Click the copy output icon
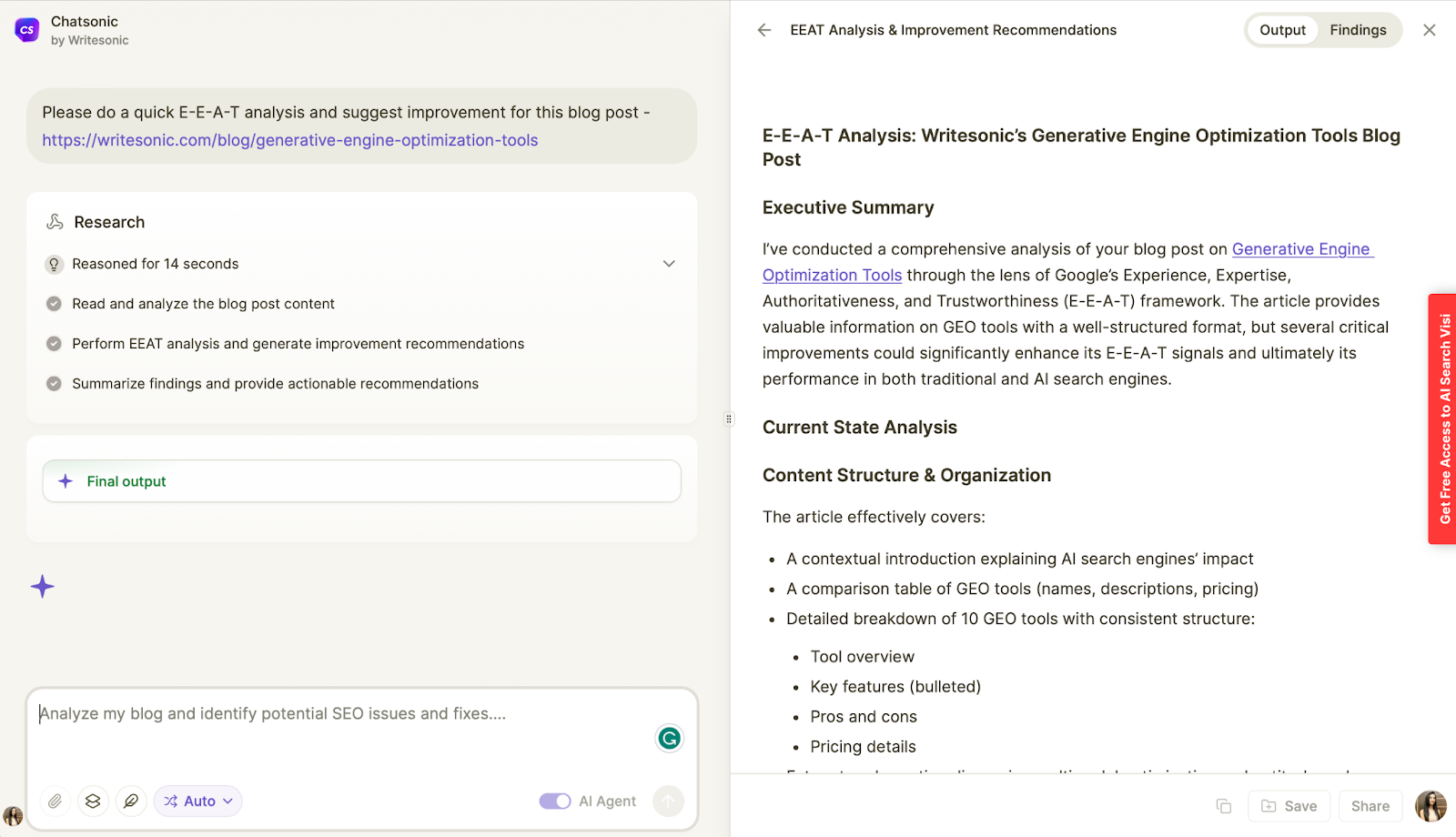Image resolution: width=1456 pixels, height=837 pixels. pos(1224,806)
